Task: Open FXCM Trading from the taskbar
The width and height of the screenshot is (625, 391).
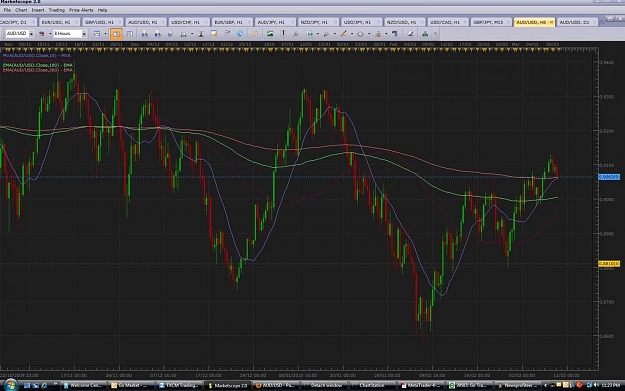Action: point(179,385)
